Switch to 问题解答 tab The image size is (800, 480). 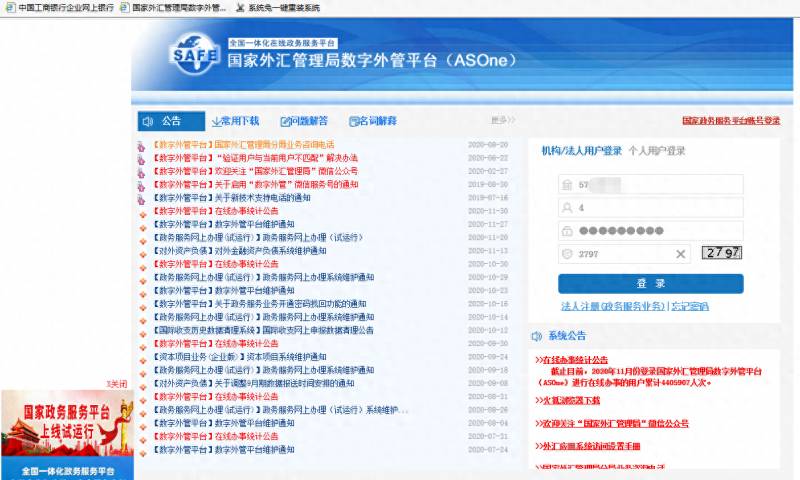(x=305, y=121)
